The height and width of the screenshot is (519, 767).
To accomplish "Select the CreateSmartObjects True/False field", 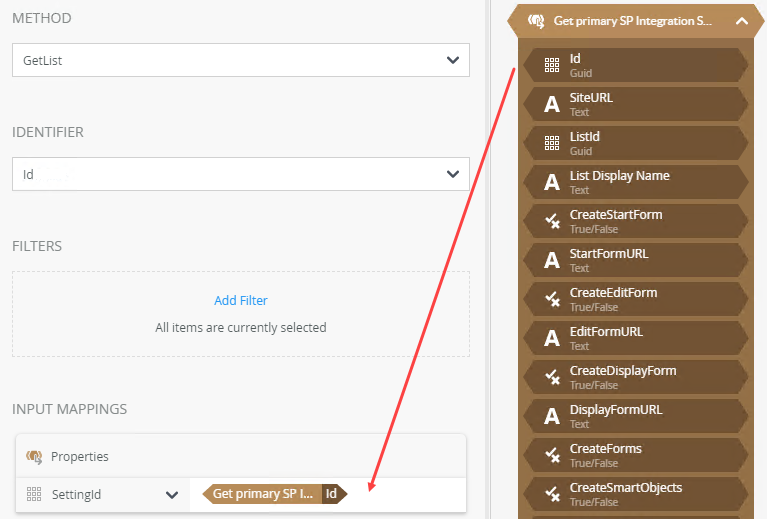I will pyautogui.click(x=636, y=494).
